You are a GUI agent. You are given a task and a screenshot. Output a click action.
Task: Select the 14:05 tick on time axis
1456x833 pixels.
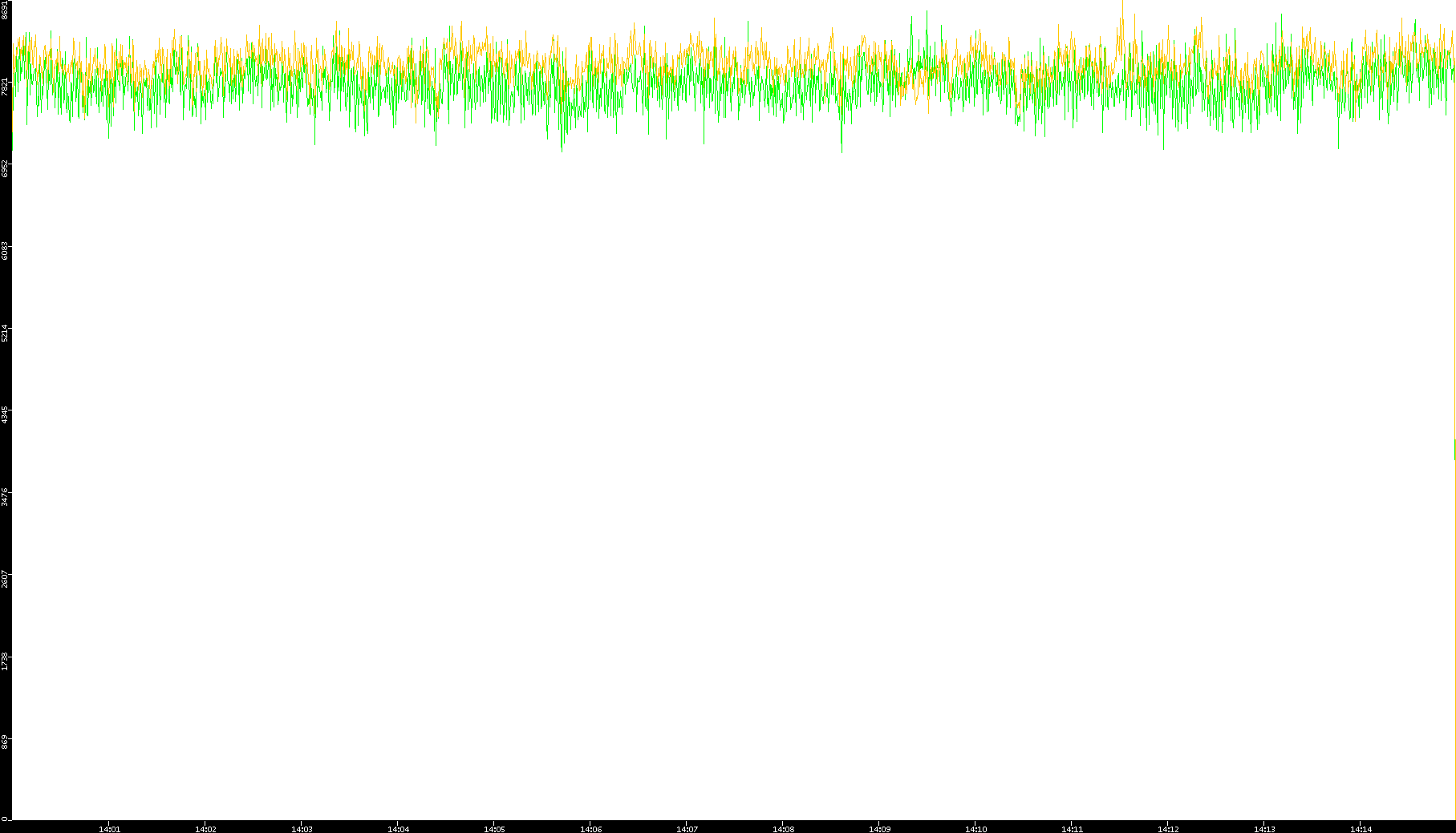tap(494, 828)
